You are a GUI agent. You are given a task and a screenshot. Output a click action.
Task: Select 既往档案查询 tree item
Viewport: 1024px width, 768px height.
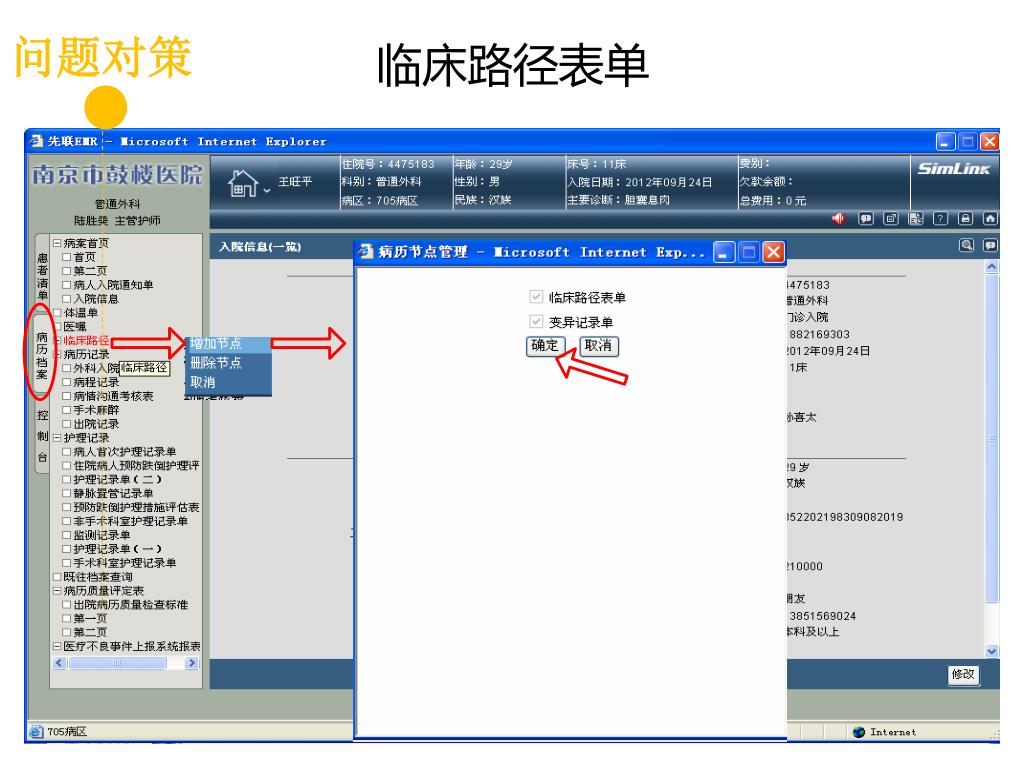pyautogui.click(x=98, y=577)
